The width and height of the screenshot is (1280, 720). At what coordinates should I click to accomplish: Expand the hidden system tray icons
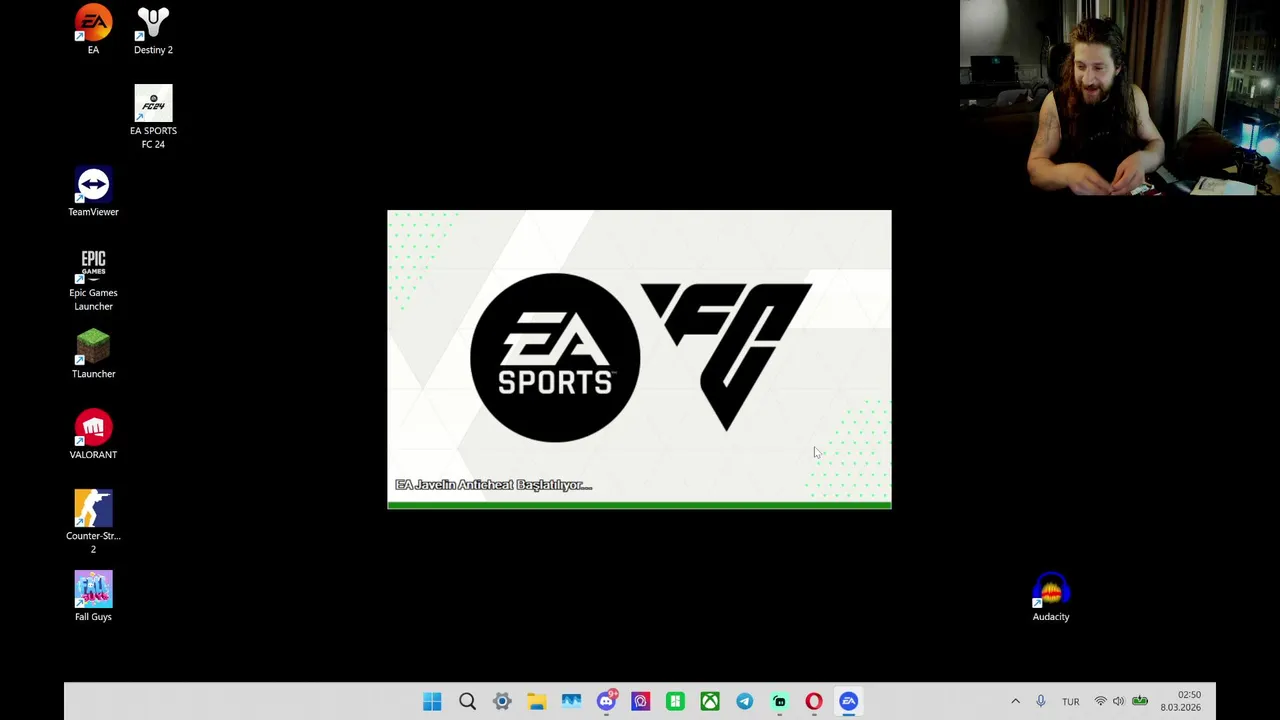[1015, 701]
